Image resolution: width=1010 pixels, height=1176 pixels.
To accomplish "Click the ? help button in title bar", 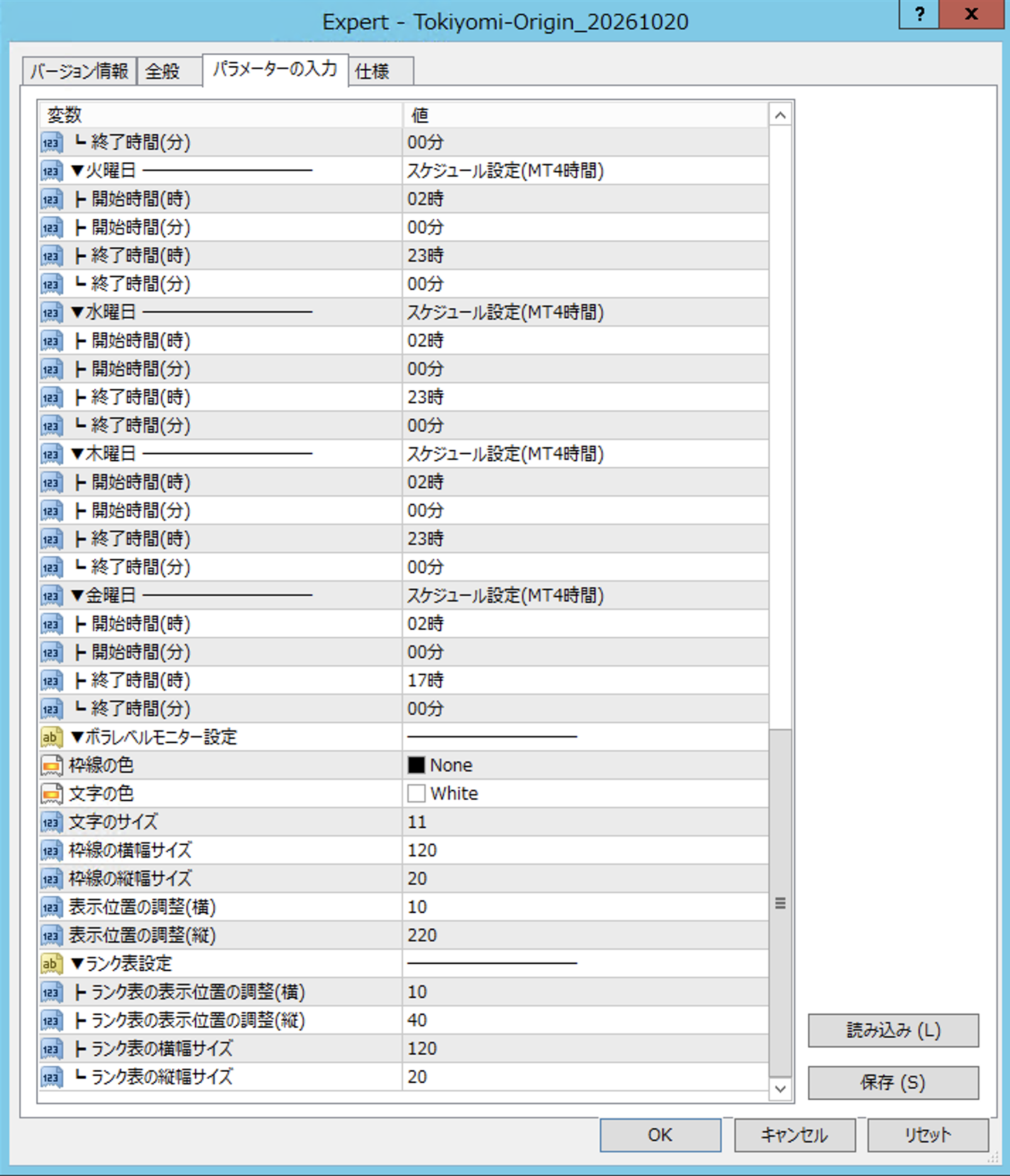I will (x=919, y=14).
